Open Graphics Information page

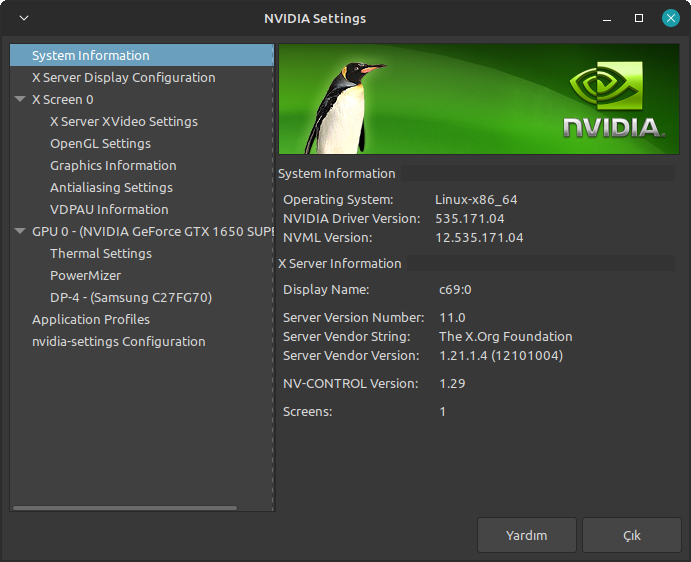[113, 166]
